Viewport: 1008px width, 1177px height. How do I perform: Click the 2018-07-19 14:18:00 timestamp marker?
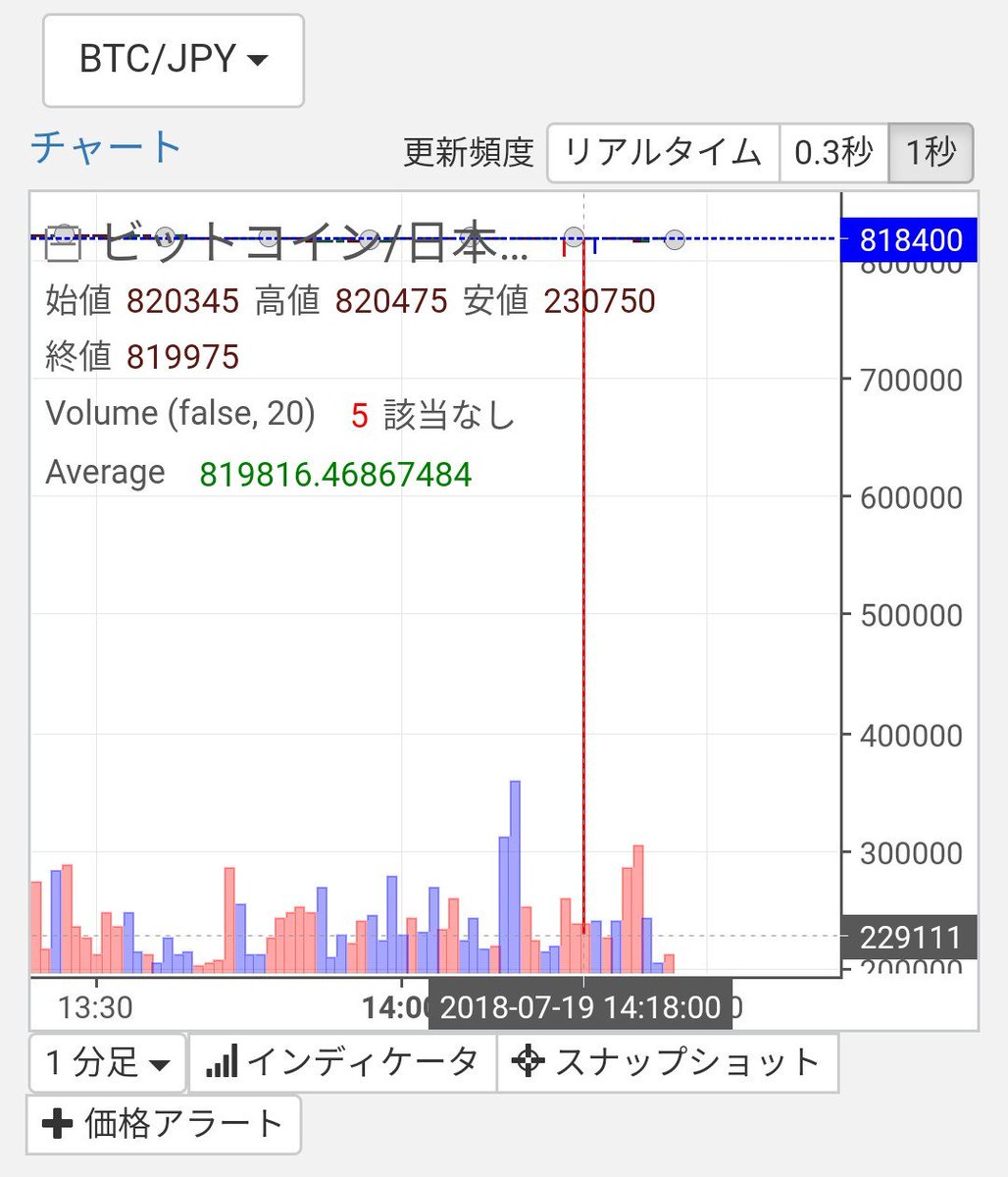pos(581,1006)
